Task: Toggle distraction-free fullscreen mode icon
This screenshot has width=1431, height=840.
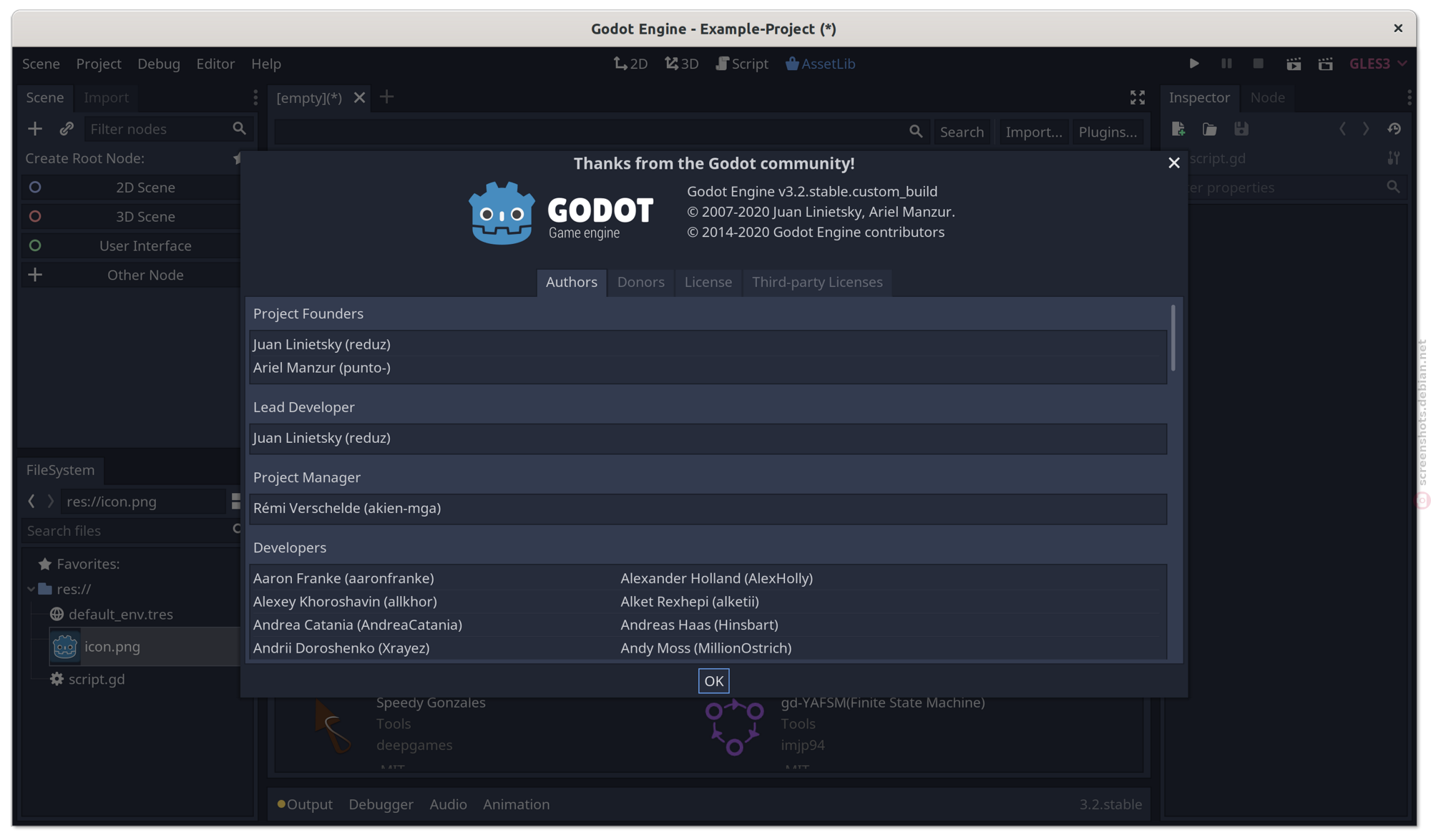Action: point(1138,97)
